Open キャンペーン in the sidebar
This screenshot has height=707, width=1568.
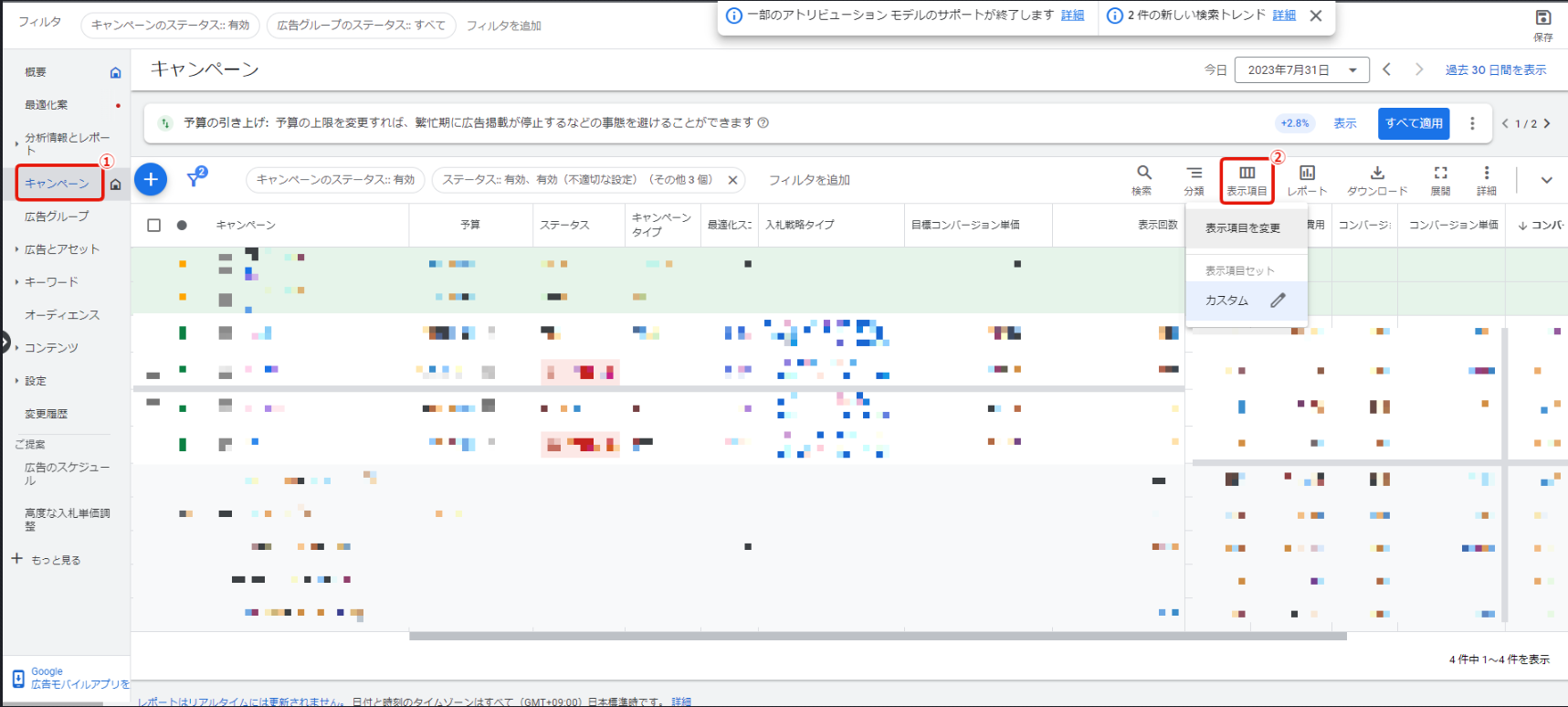(x=57, y=184)
